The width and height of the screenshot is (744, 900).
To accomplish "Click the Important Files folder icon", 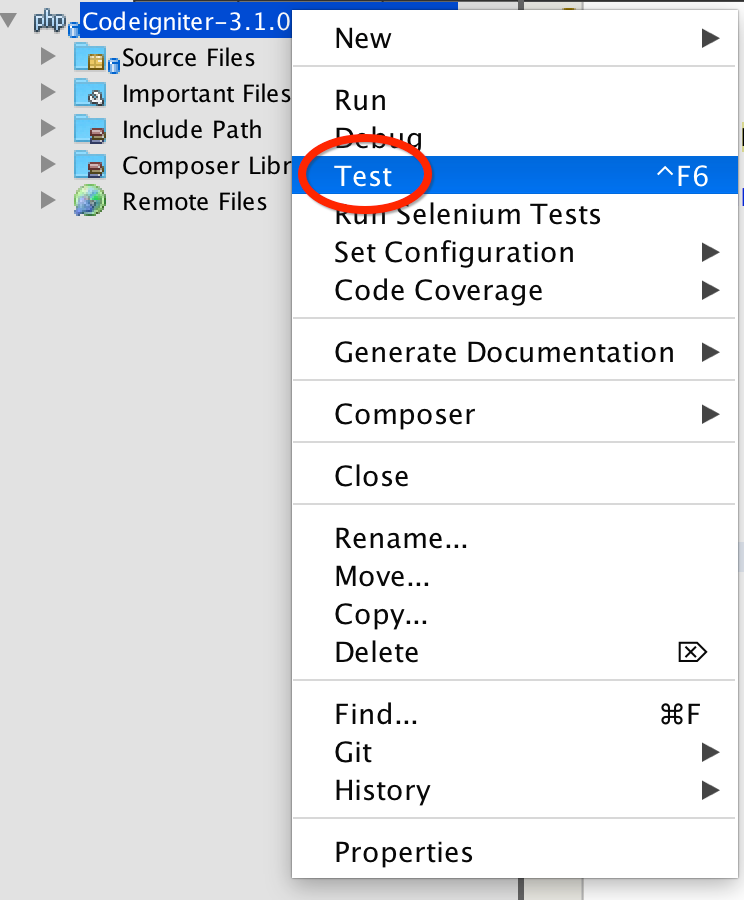I will (x=90, y=94).
